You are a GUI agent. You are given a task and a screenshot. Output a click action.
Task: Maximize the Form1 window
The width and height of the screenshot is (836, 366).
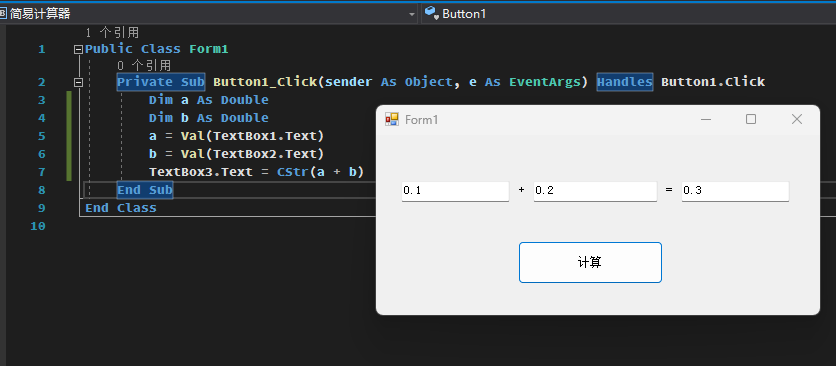pyautogui.click(x=751, y=120)
